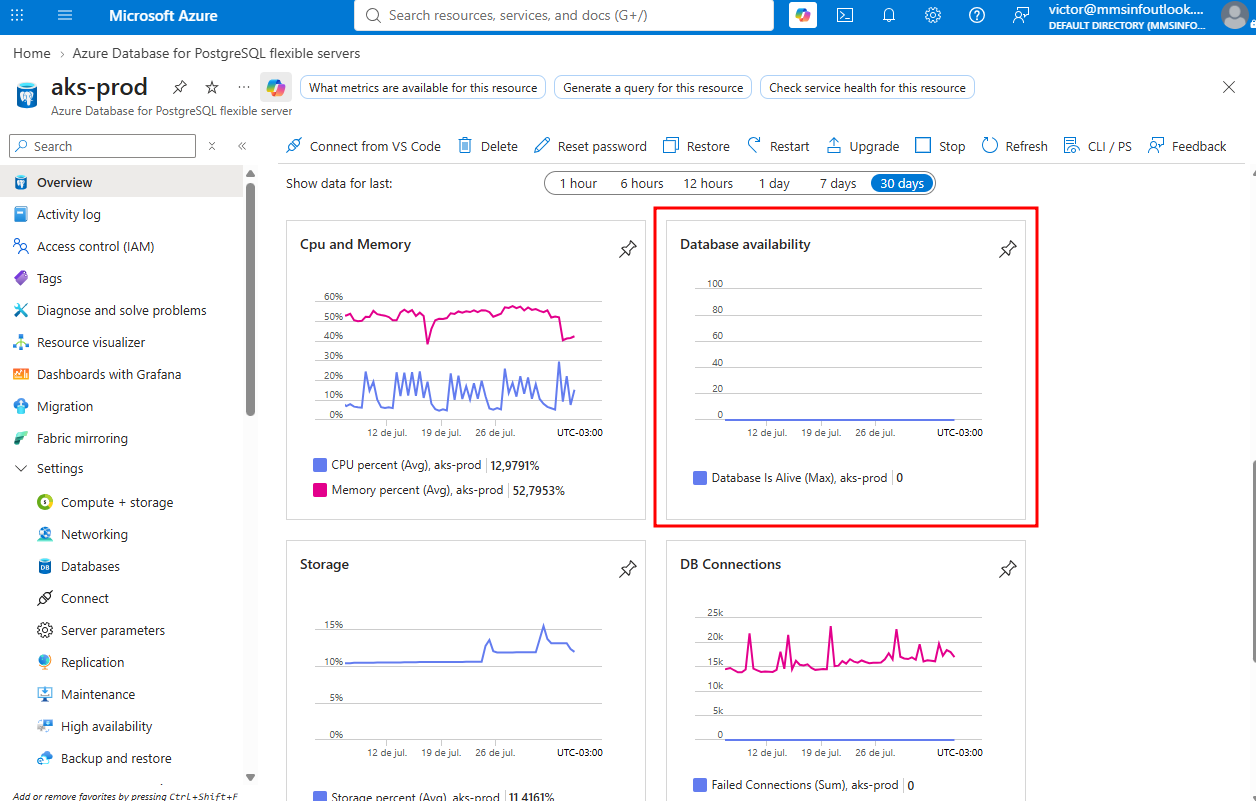Screen dimensions: 1256x801
Task: Open Cloud Shell terminal icon
Action: pyautogui.click(x=845, y=15)
